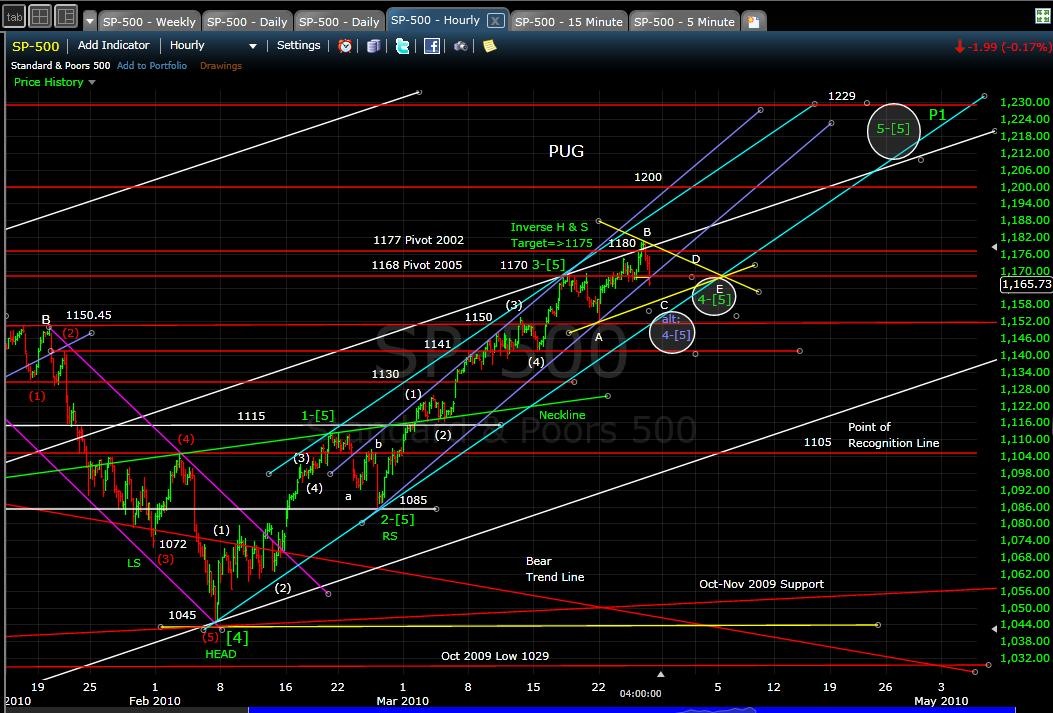Viewport: 1053px width, 713px height.
Task: Click the Add to Portfolio link
Action: click(151, 66)
